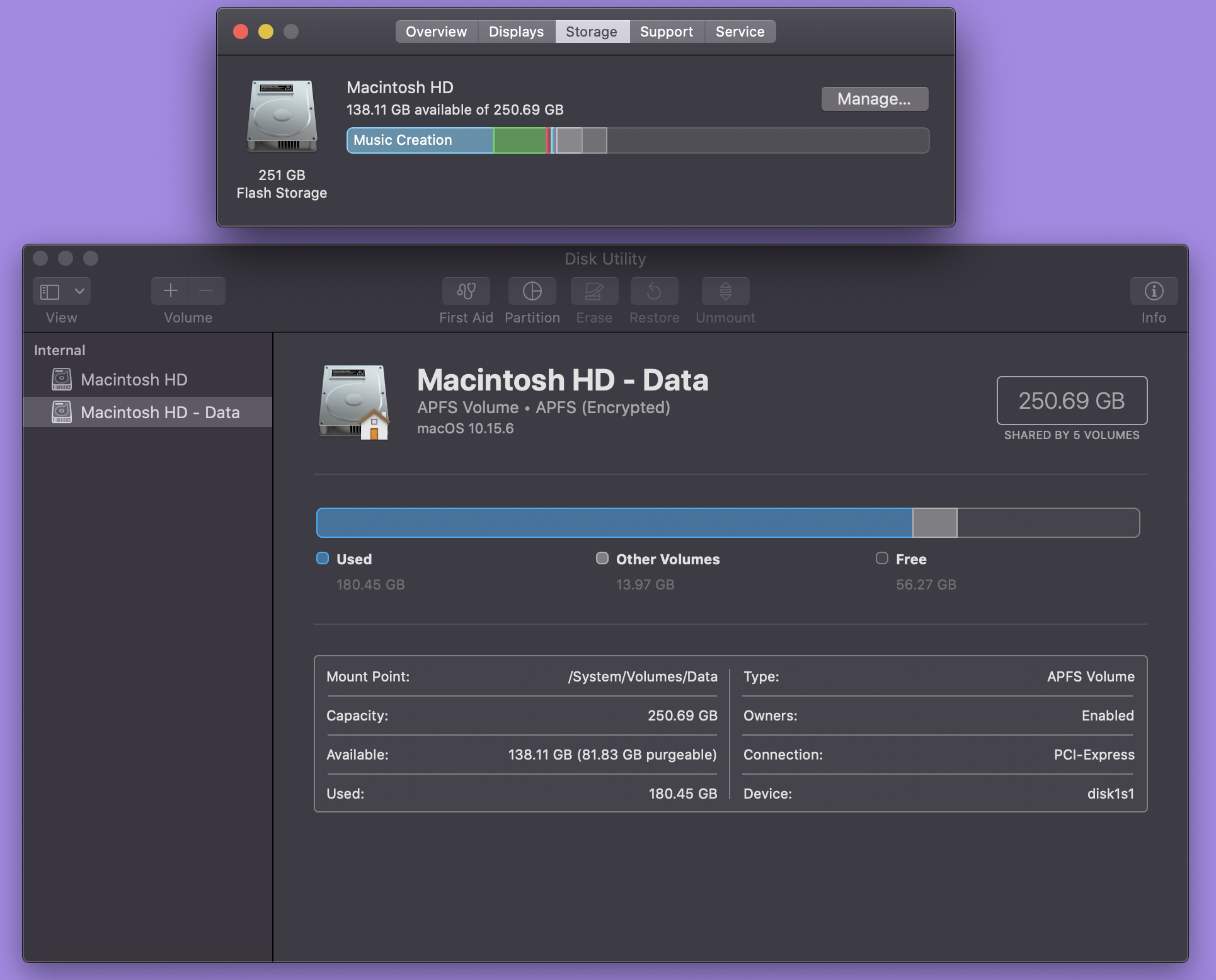Image resolution: width=1216 pixels, height=980 pixels.
Task: Toggle the Used storage legend checkbox
Action: (x=323, y=559)
